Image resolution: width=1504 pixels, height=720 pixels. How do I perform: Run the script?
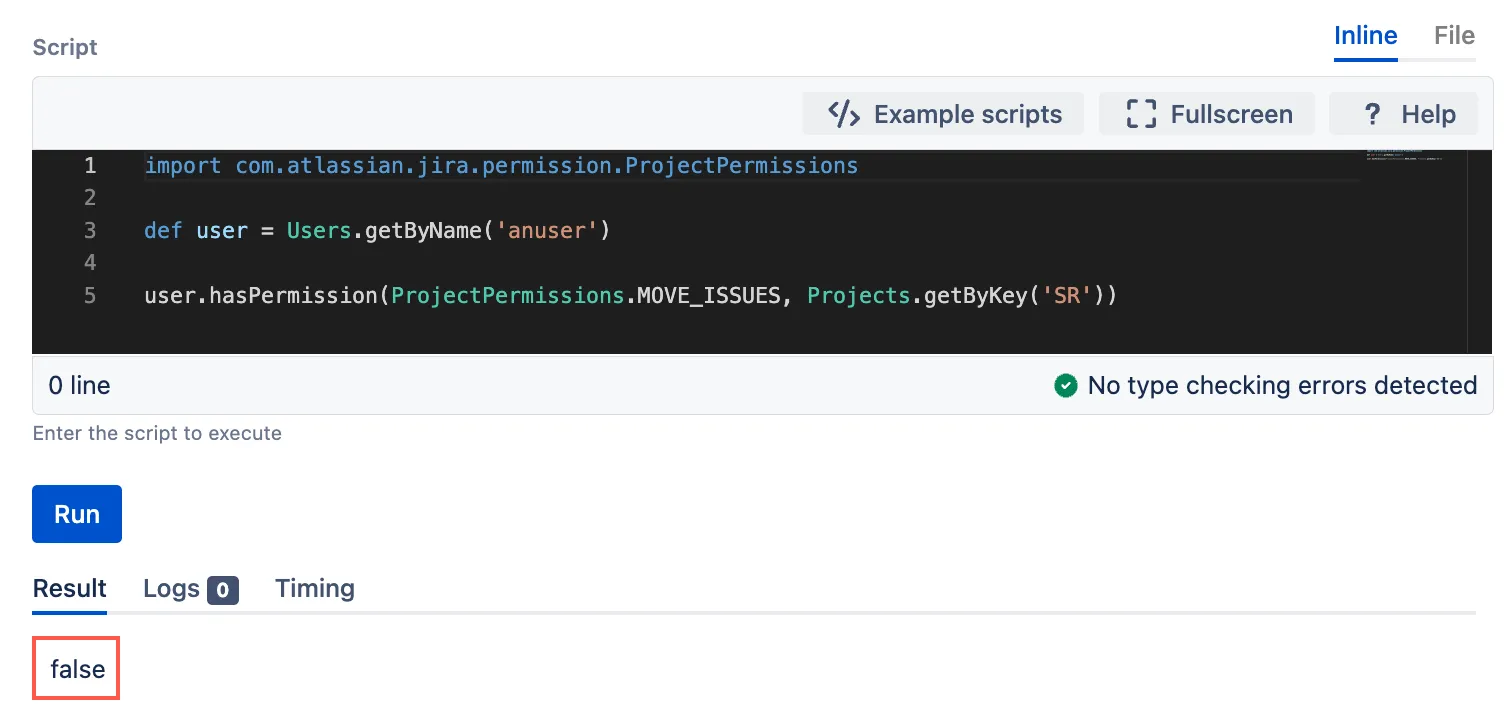click(x=77, y=514)
